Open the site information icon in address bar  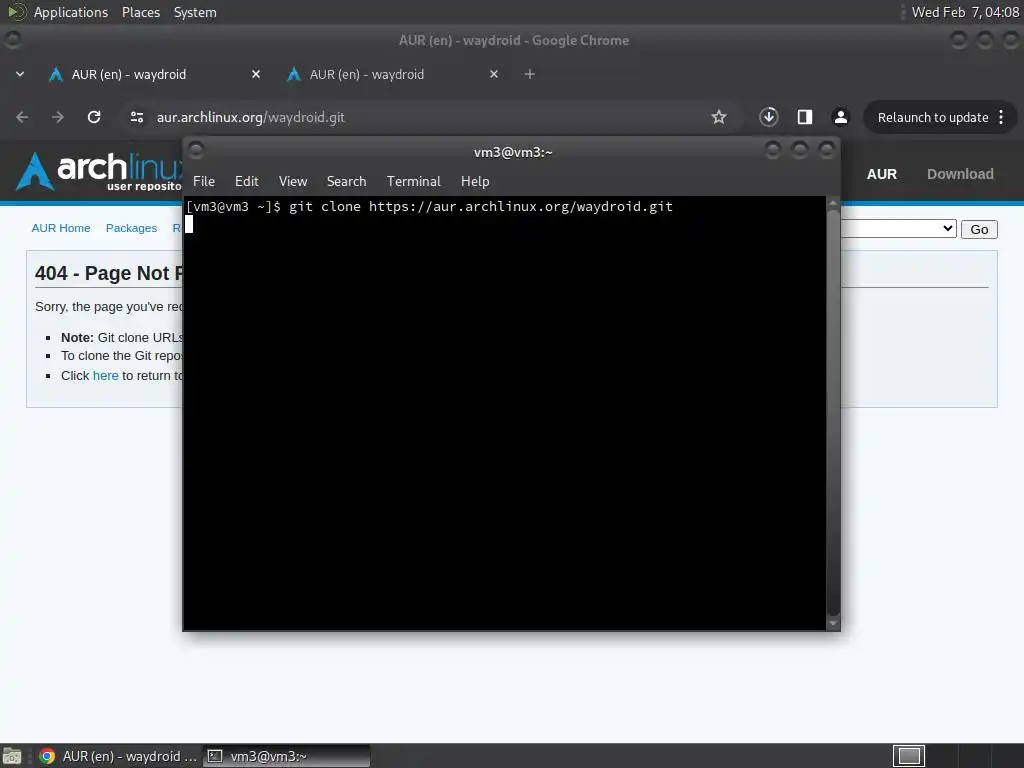pos(136,117)
